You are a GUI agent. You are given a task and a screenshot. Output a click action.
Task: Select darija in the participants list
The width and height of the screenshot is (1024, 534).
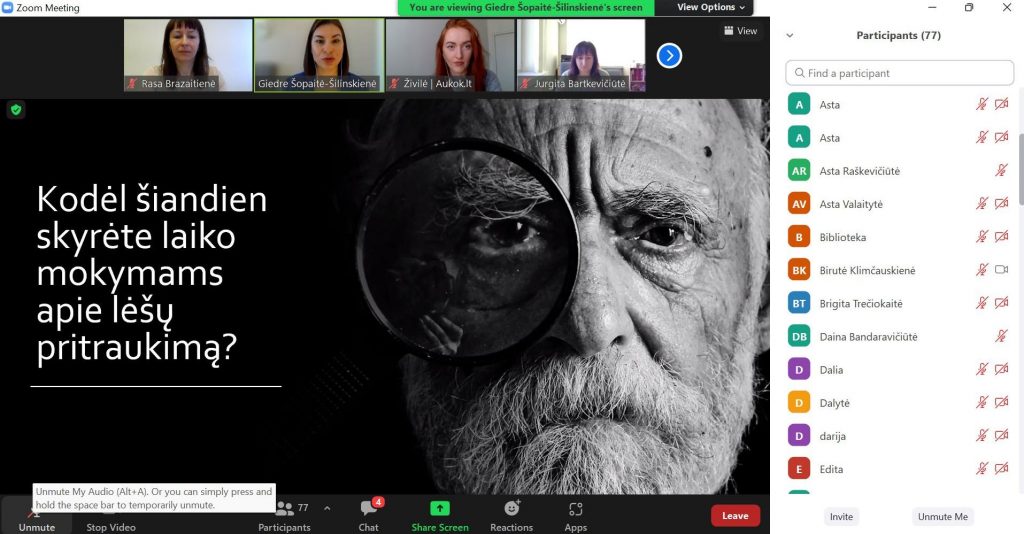tap(899, 436)
